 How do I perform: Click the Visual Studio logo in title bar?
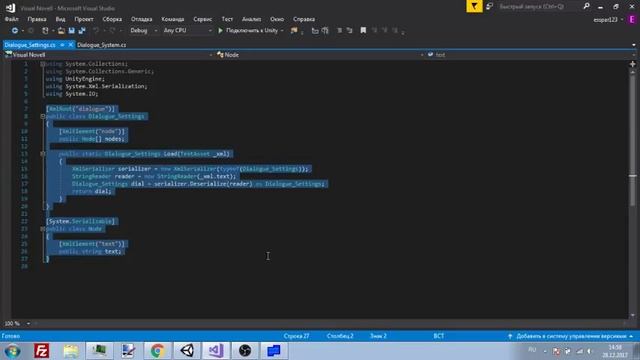pos(11,8)
